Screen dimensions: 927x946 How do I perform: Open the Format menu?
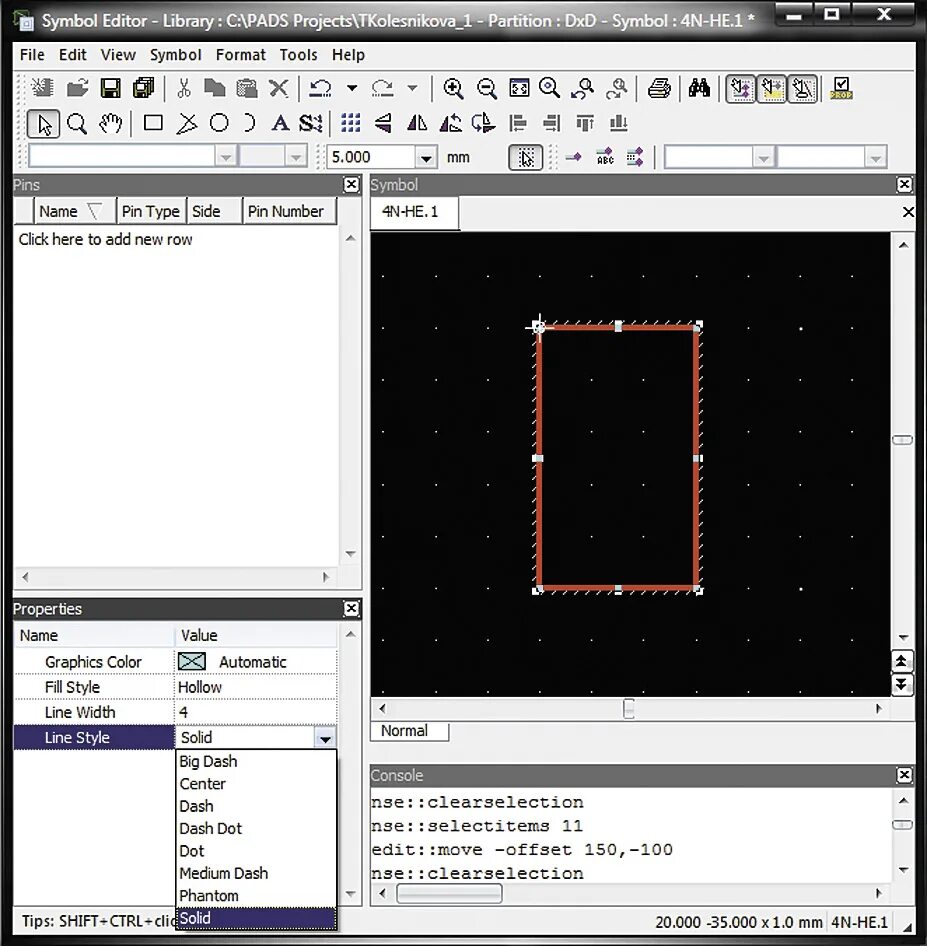[x=241, y=55]
